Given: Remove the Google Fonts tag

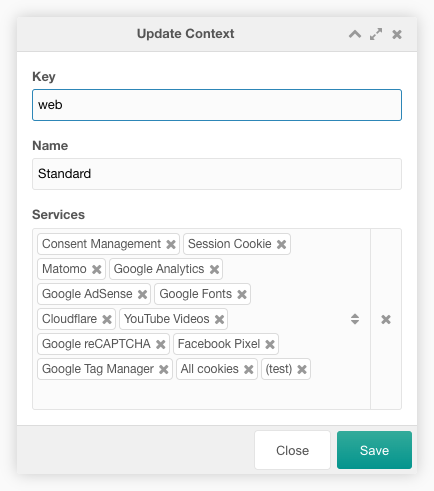Looking at the screenshot, I should point(242,294).
